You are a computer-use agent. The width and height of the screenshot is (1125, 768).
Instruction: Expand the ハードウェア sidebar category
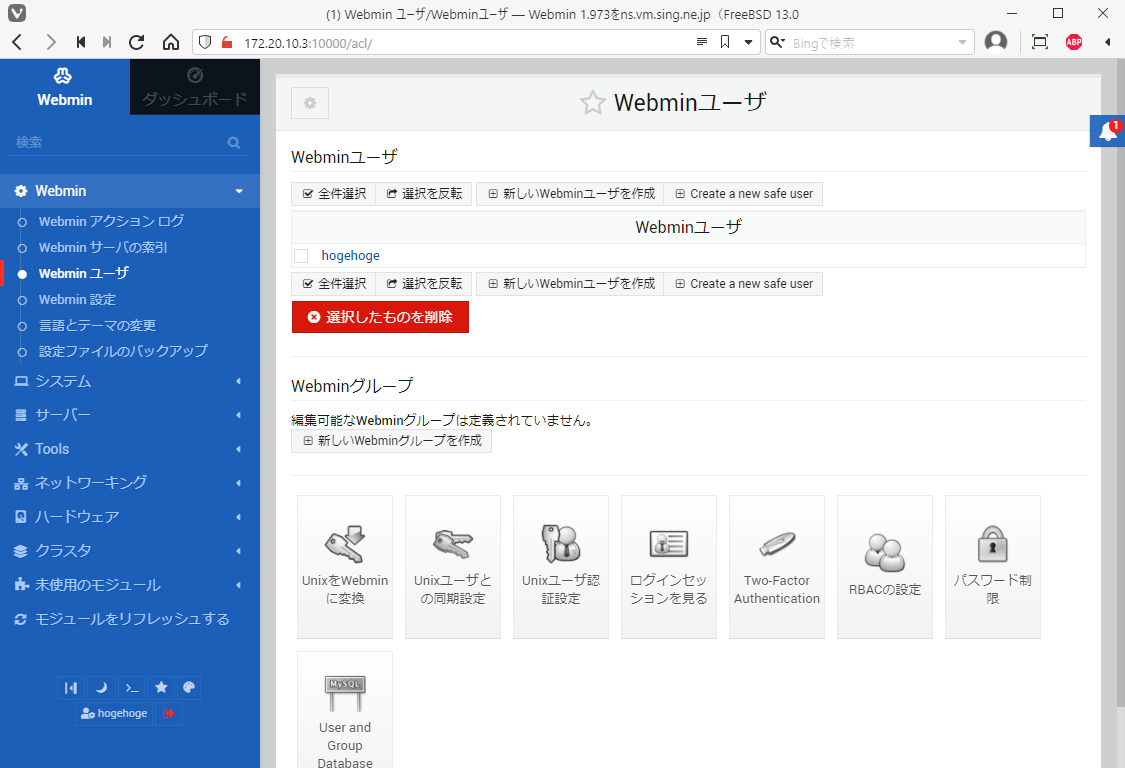click(x=130, y=517)
